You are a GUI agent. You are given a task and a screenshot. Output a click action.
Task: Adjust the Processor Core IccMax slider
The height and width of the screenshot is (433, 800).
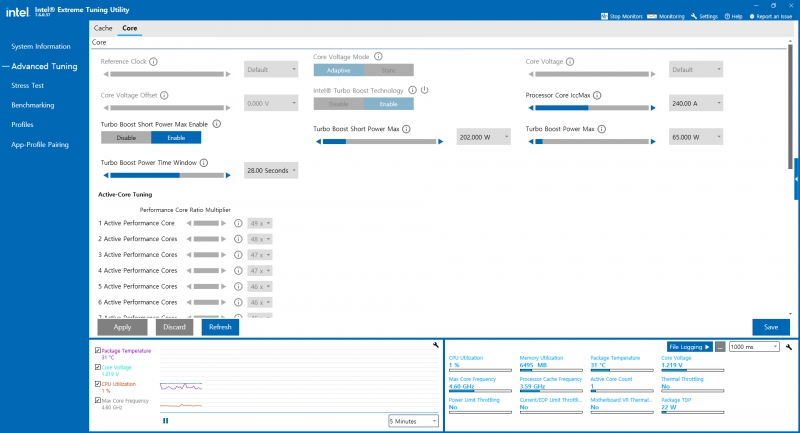(x=590, y=107)
